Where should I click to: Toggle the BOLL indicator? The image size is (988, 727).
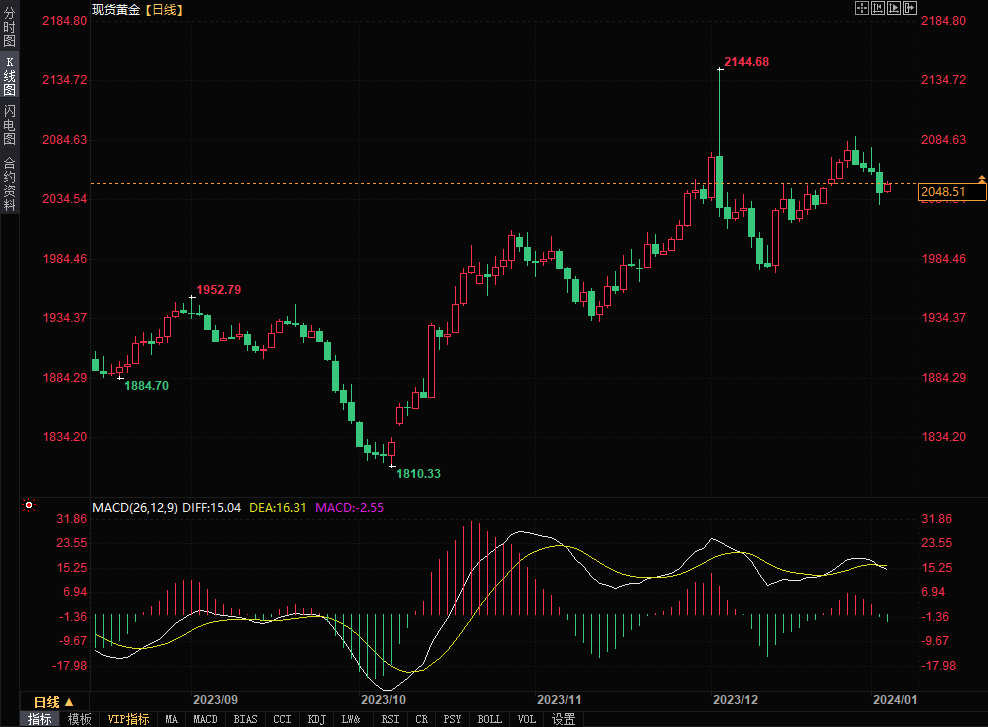[x=489, y=719]
